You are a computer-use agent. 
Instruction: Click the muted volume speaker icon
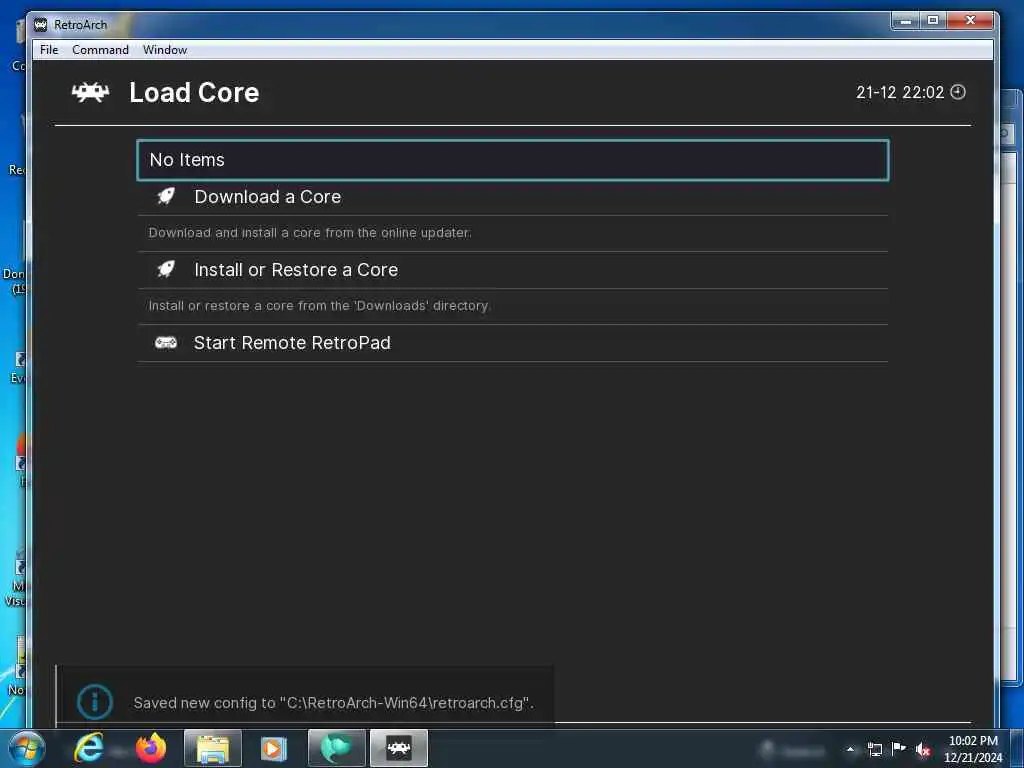pos(923,750)
